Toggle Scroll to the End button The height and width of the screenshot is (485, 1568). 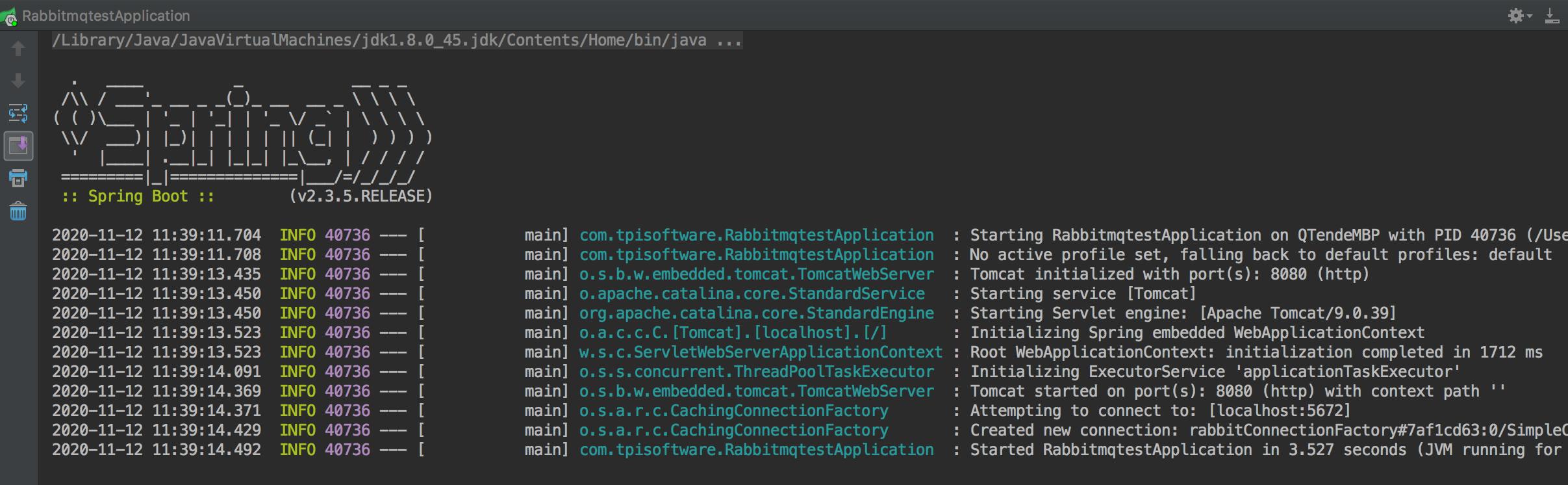coord(18,146)
